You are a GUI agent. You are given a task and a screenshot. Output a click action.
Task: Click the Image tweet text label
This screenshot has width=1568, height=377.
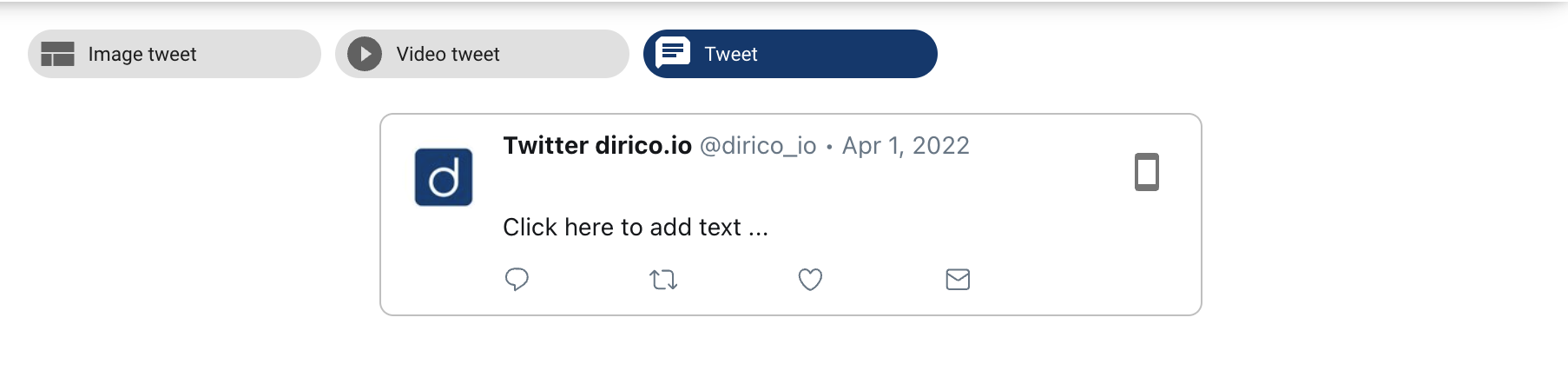(x=142, y=54)
